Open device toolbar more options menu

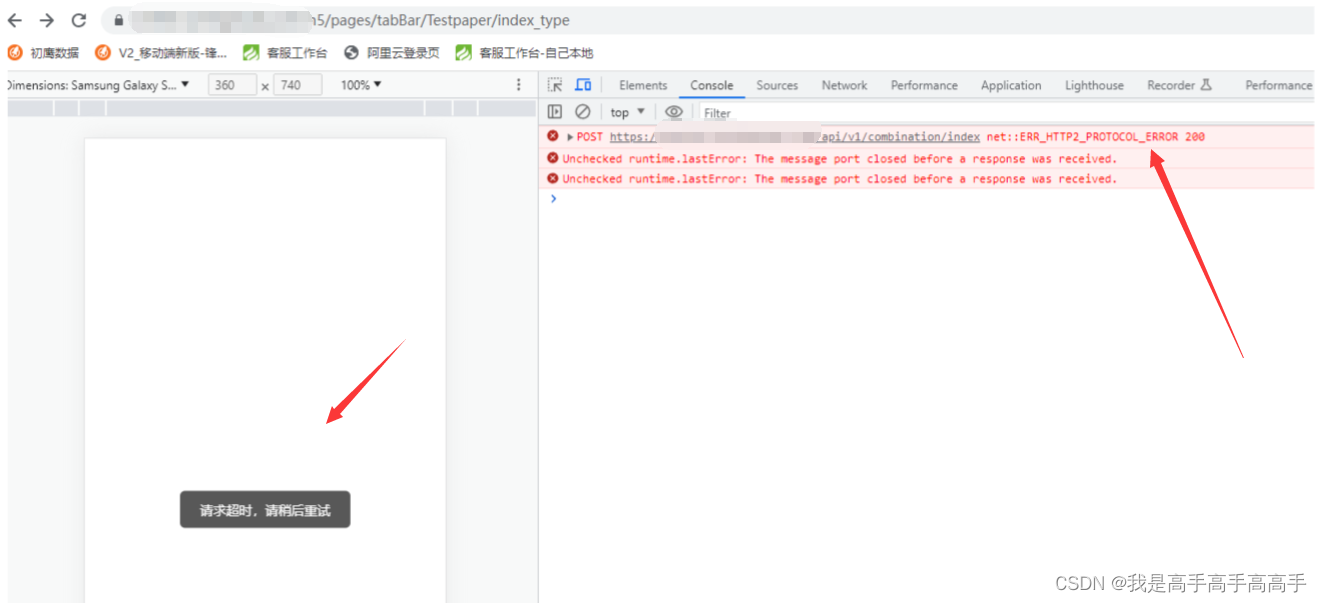pyautogui.click(x=518, y=85)
